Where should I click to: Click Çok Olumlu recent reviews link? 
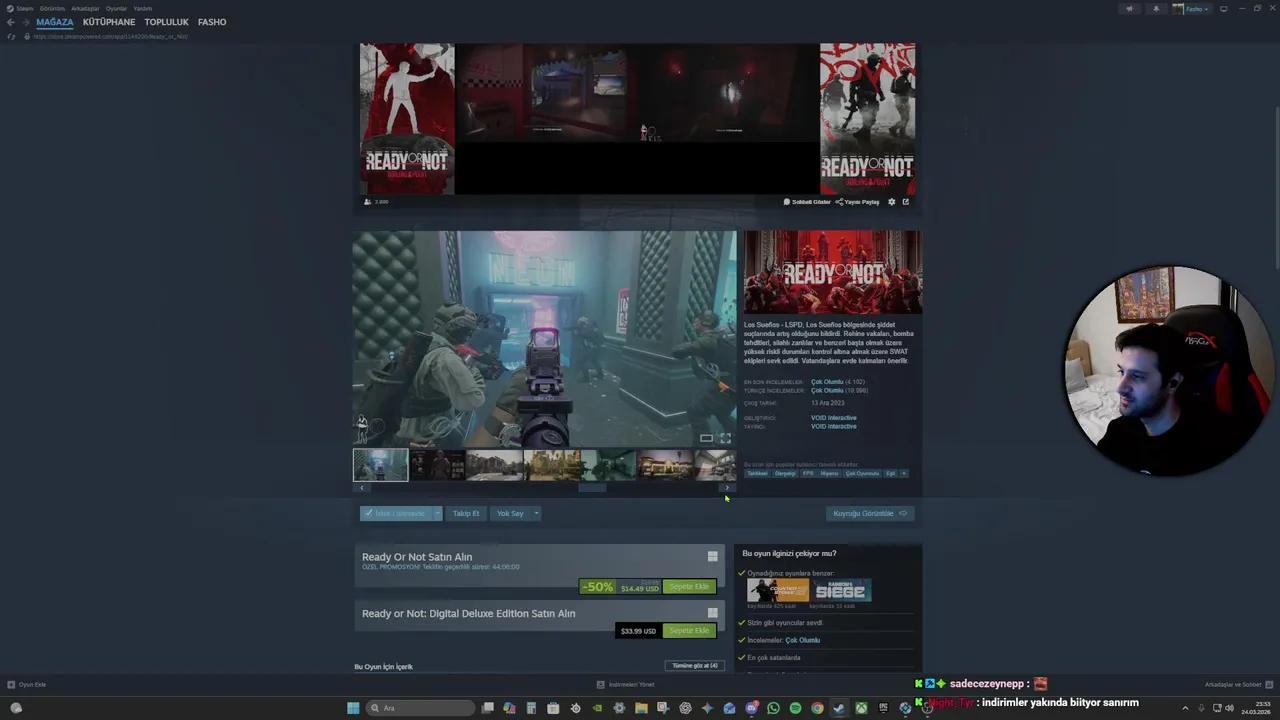coord(827,382)
